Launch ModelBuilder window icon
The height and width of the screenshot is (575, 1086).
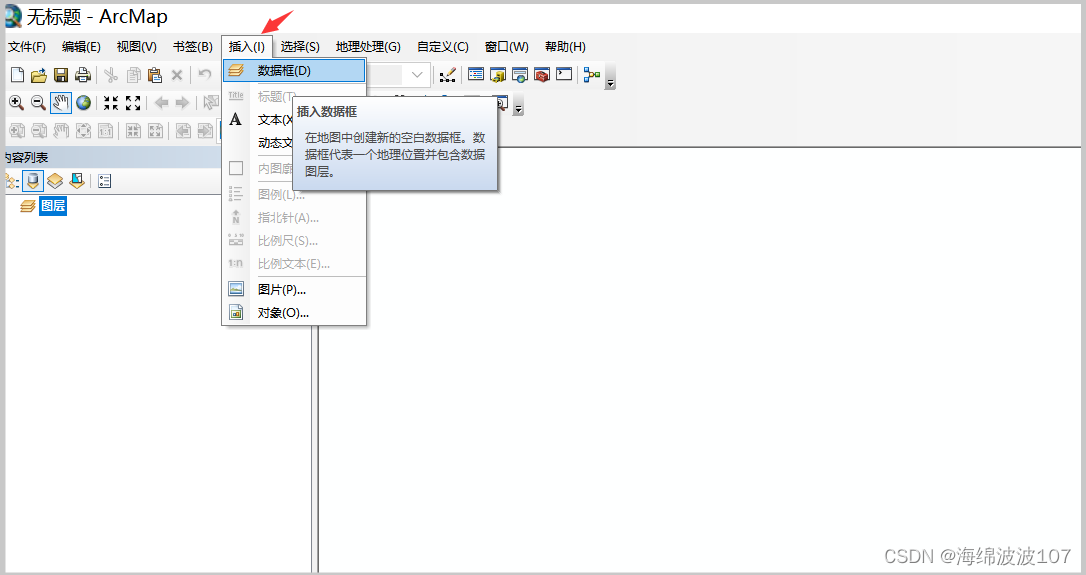[591, 74]
